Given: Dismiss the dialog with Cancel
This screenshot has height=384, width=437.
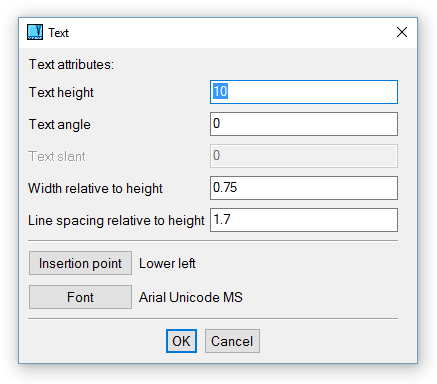Looking at the screenshot, I should tap(232, 341).
